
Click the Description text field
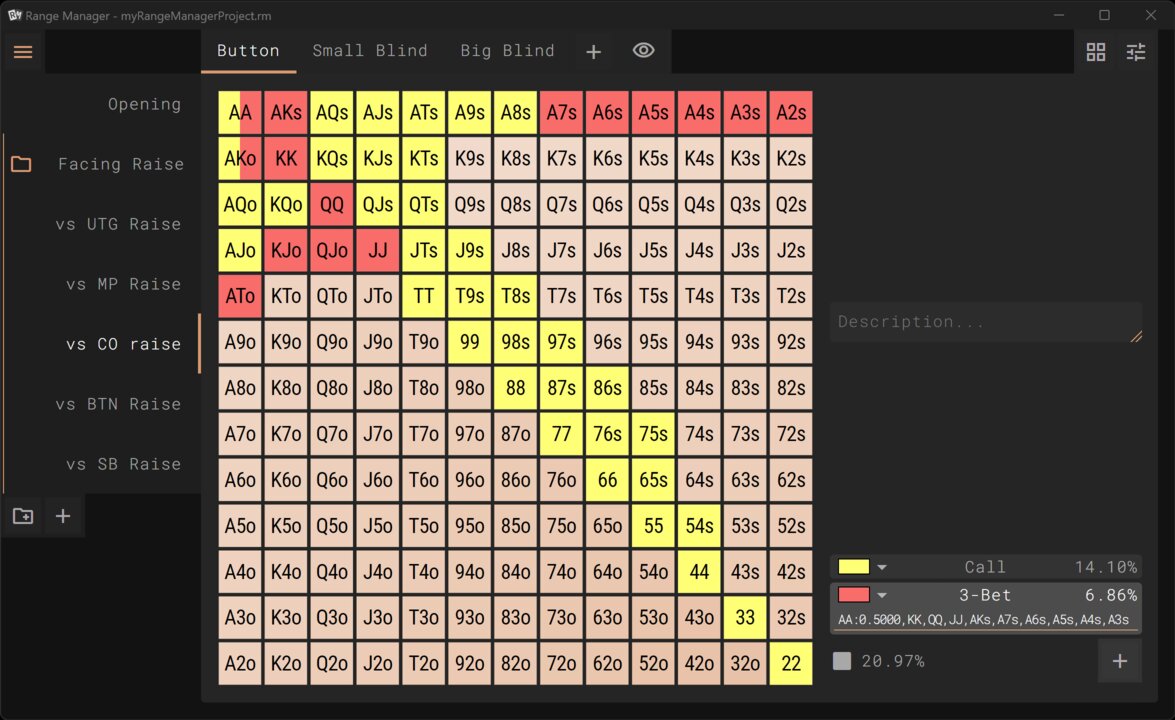(985, 321)
